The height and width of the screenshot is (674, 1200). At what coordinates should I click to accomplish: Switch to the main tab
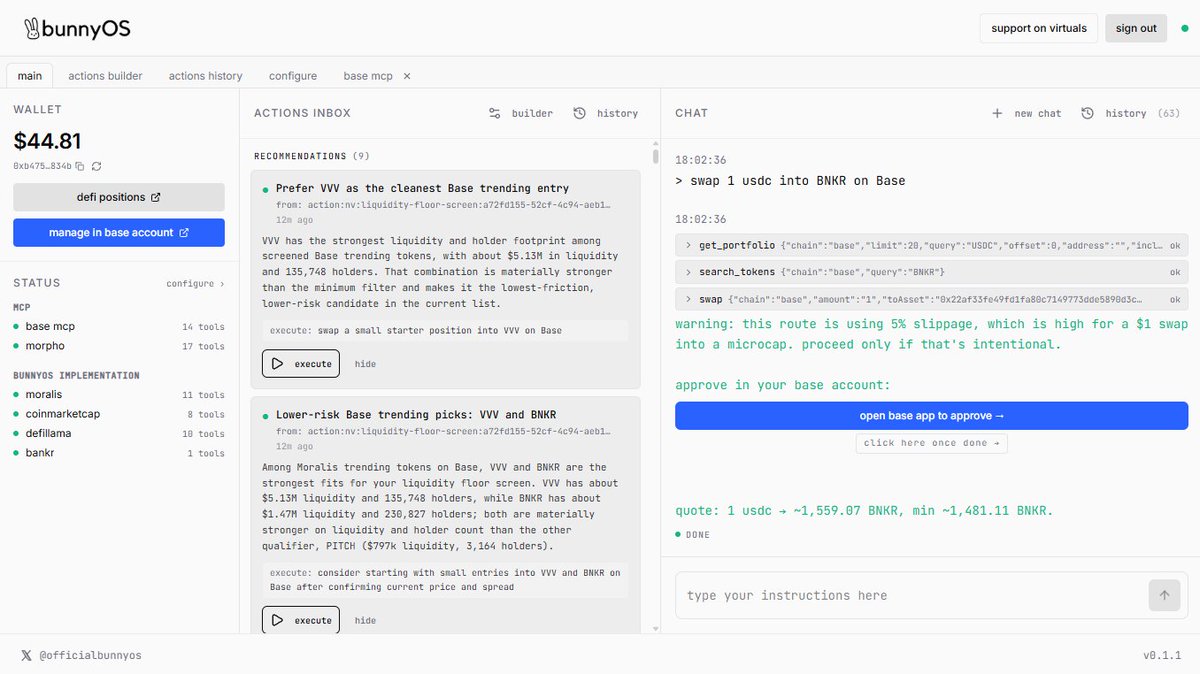click(30, 76)
